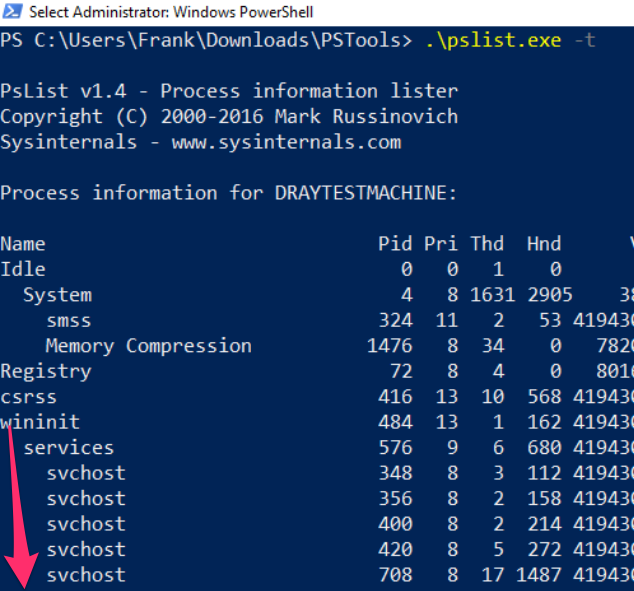634x591 pixels.
Task: Select the System process in the tree
Action: (58, 295)
